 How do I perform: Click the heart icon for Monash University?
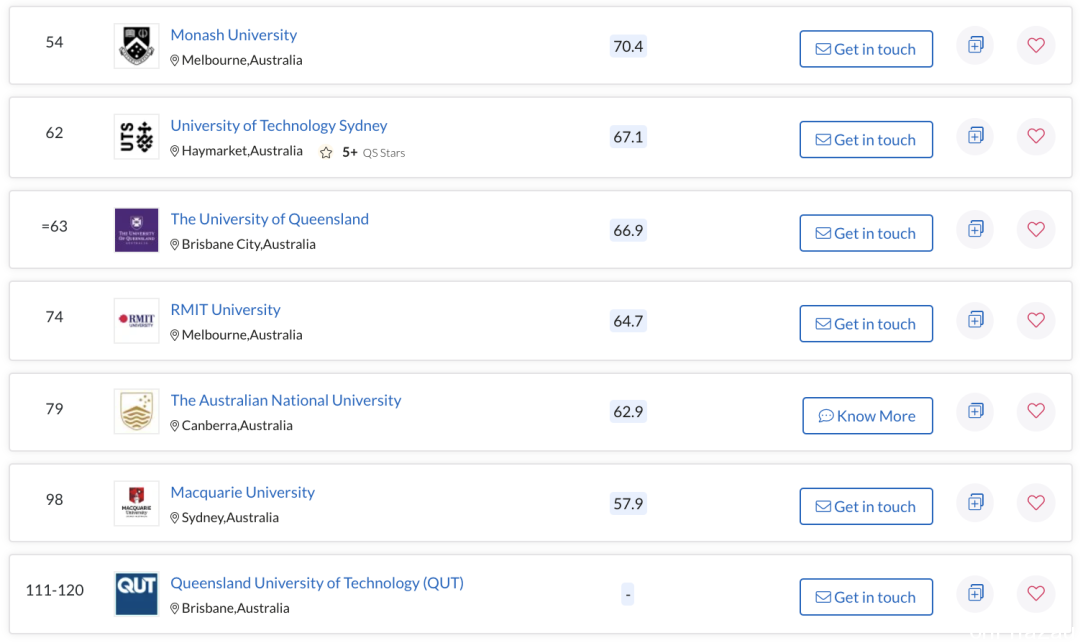(x=1036, y=45)
